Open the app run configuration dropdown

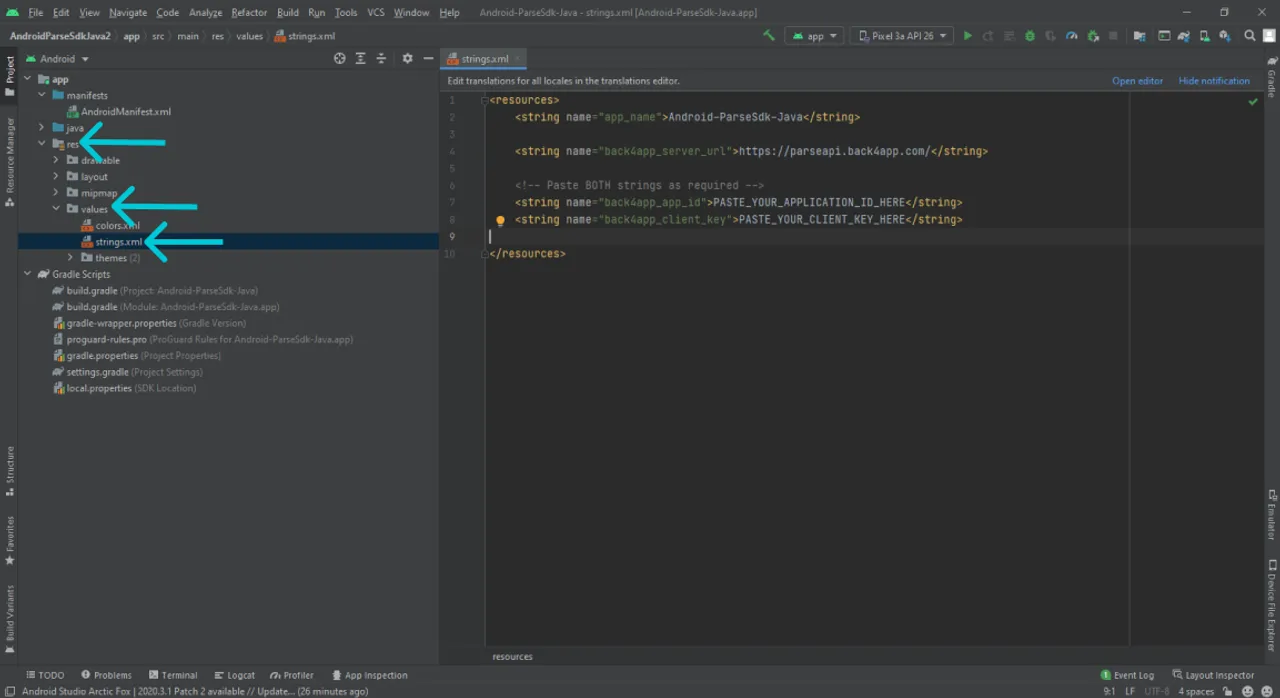(814, 36)
